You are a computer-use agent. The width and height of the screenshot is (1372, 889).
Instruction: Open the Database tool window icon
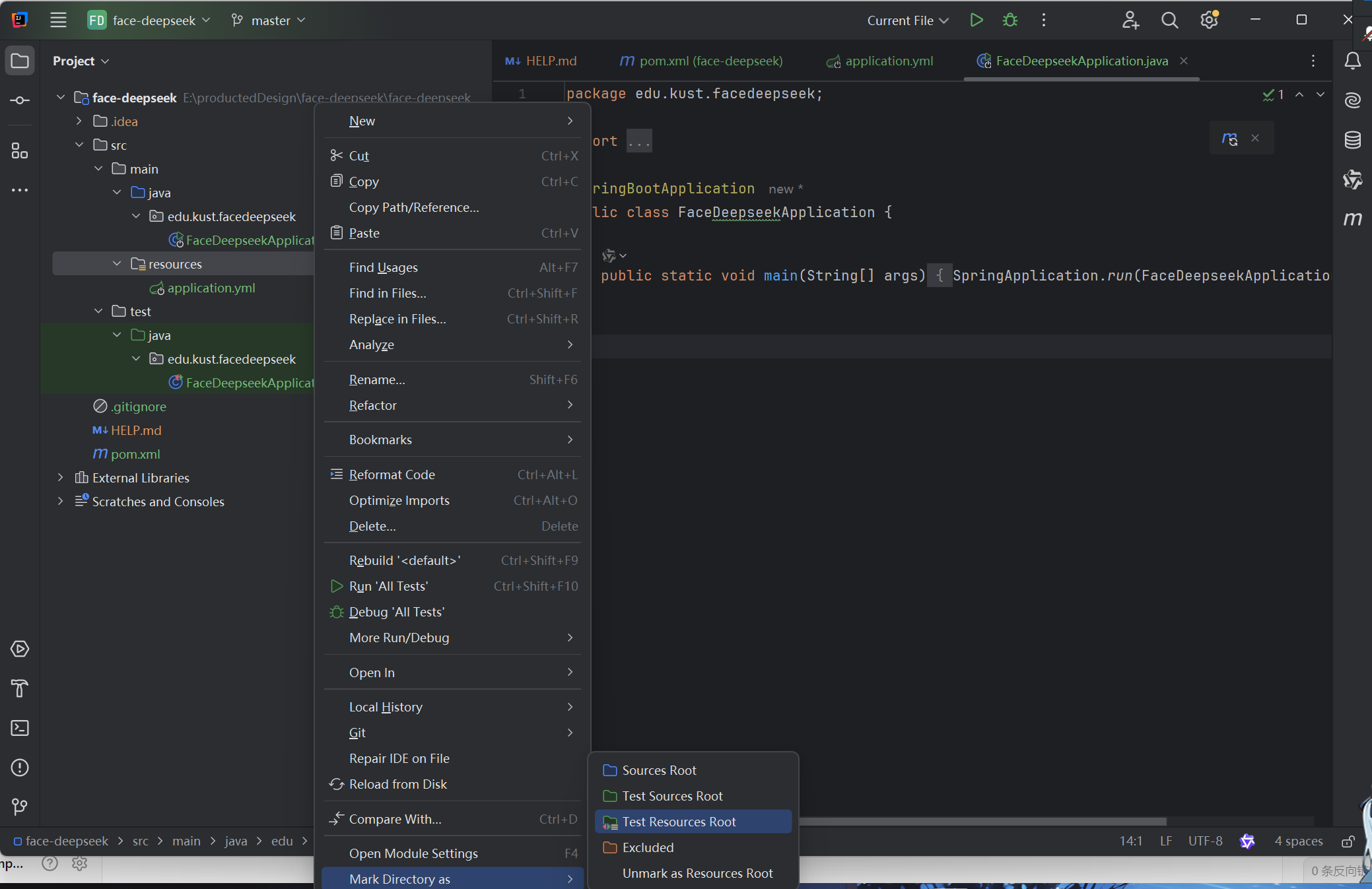(1352, 139)
